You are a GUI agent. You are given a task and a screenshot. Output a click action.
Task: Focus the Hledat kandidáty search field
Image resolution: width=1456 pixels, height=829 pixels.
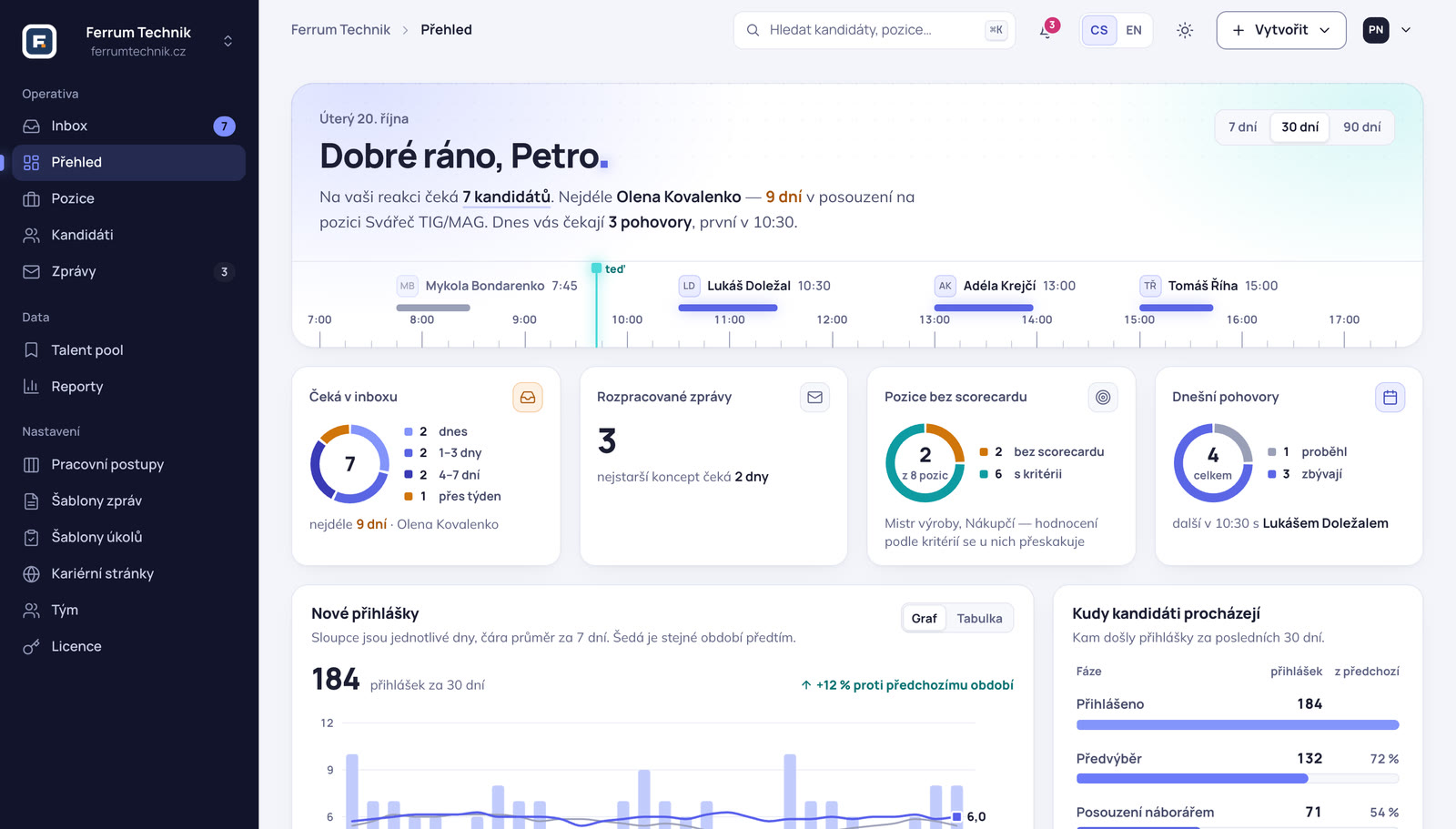(874, 30)
